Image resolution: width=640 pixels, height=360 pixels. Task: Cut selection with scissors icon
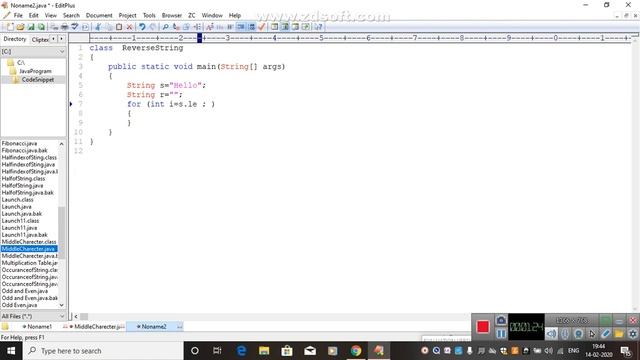click(98, 27)
